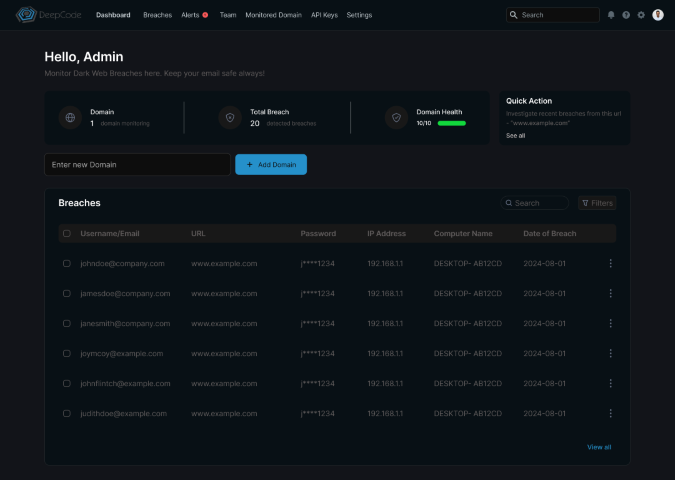Open the Breaches nav item

(158, 15)
